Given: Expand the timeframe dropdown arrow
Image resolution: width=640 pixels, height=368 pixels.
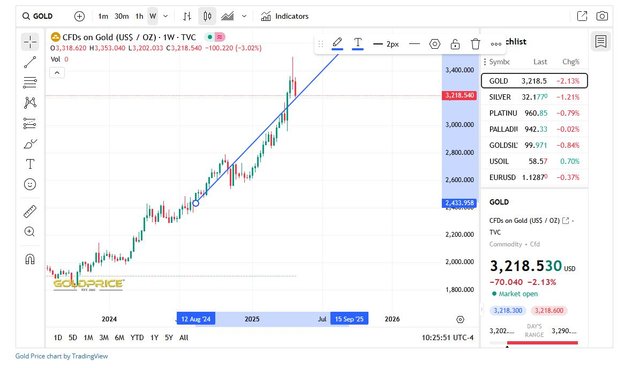Looking at the screenshot, I should tap(165, 16).
